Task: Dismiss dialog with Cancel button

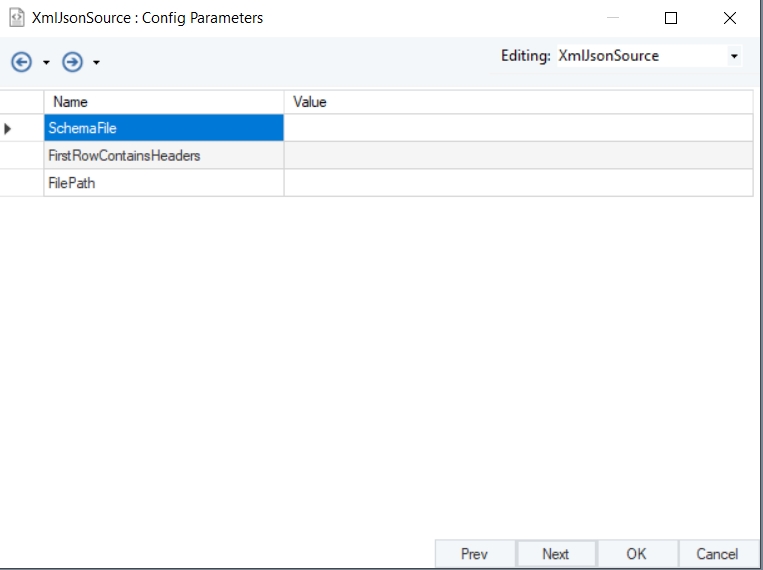Action: click(717, 554)
